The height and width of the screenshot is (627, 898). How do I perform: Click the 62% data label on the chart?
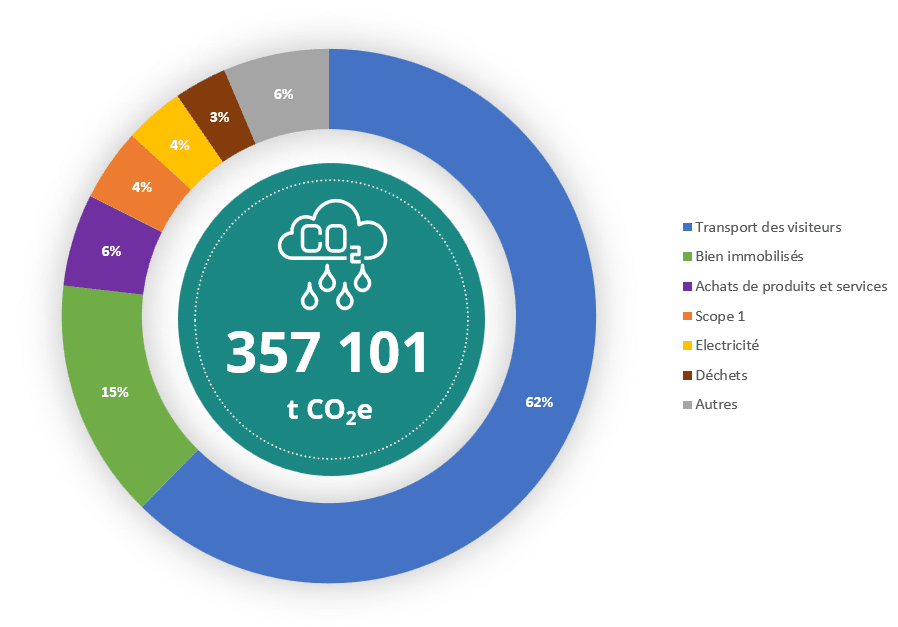point(539,402)
